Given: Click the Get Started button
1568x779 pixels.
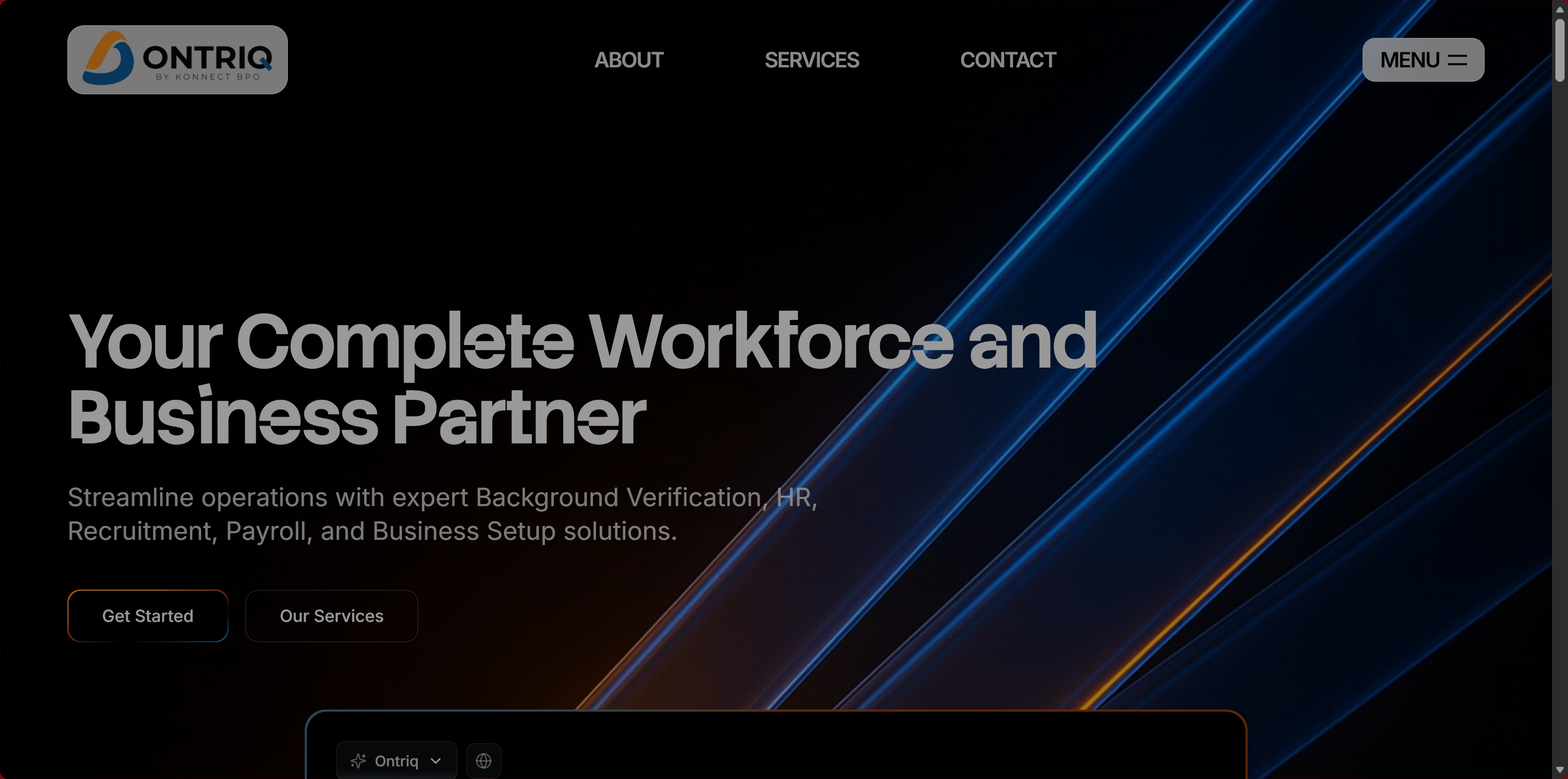Looking at the screenshot, I should click(x=147, y=616).
